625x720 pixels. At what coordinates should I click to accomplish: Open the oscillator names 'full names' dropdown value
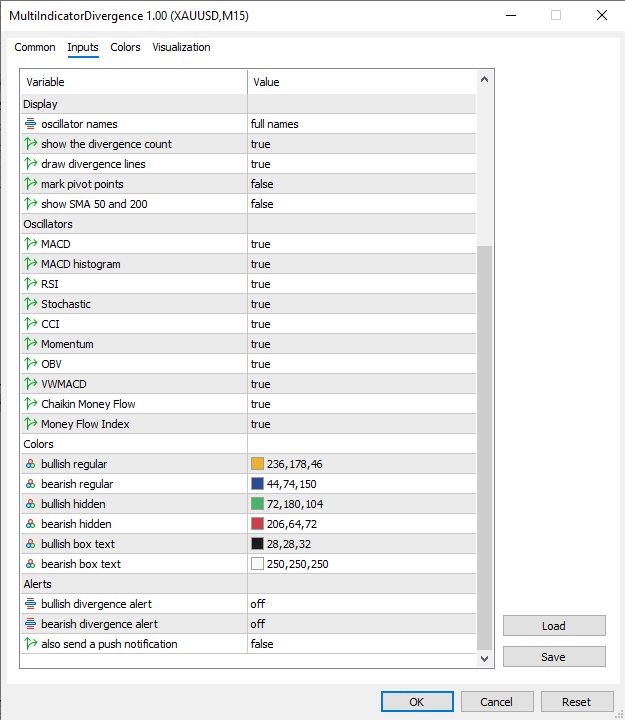[362, 124]
